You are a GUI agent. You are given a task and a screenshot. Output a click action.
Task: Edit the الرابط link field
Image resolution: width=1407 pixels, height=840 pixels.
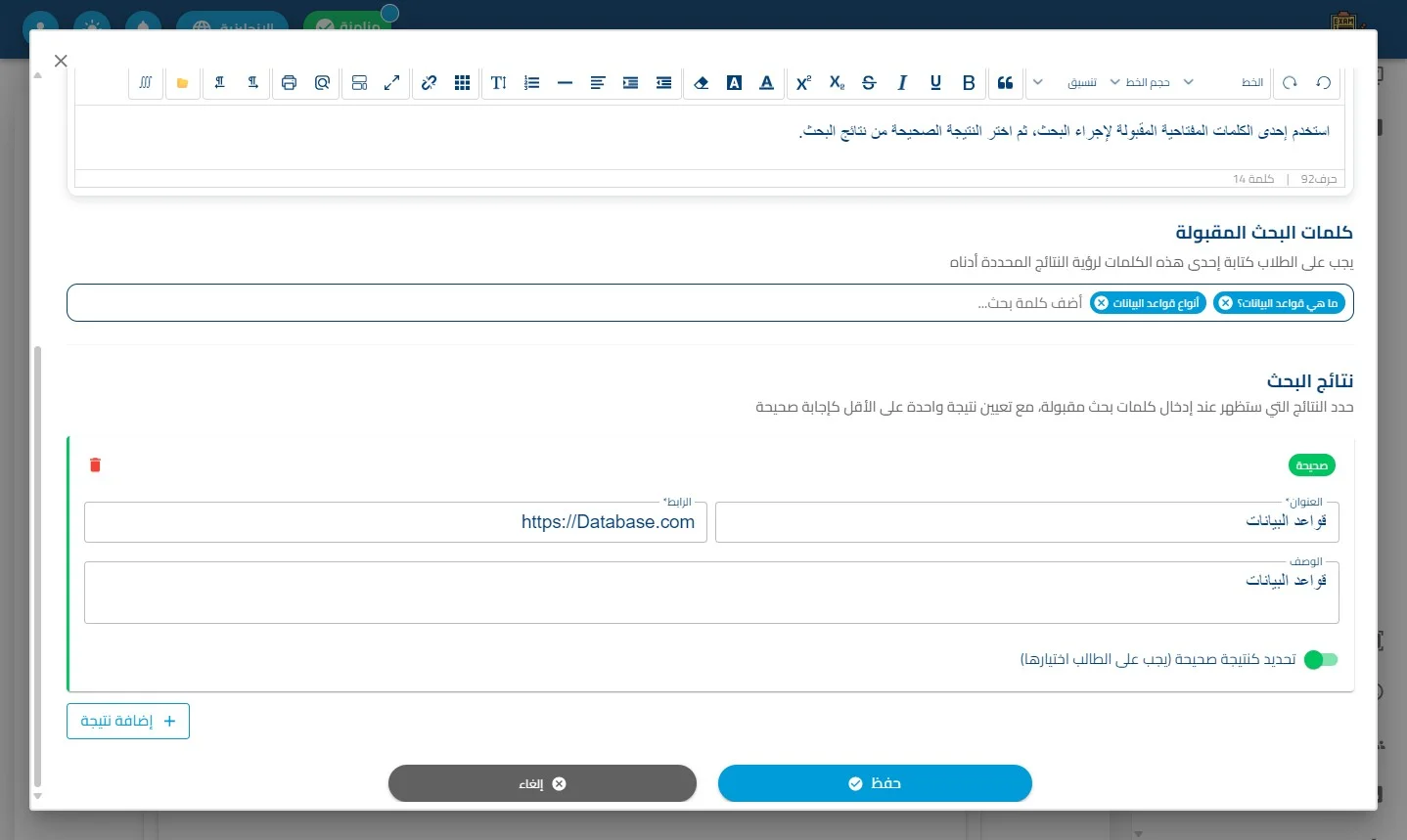395,522
